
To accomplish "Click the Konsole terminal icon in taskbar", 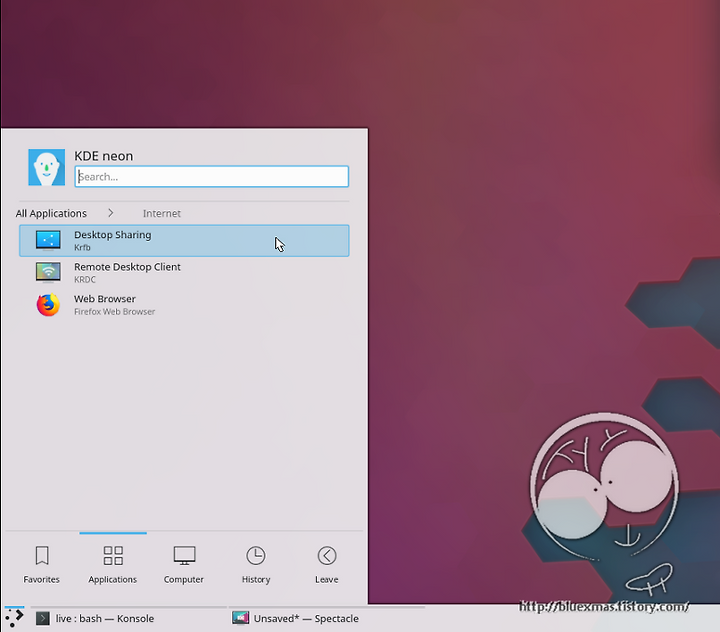I will click(43, 619).
